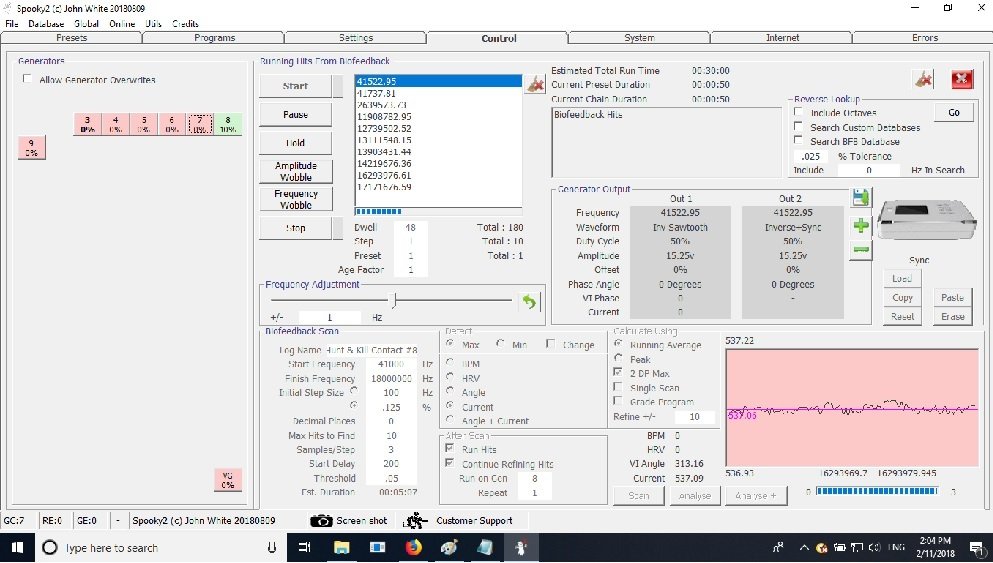Screen dimensions: 993x563
Task: Toggle Run Hits checkbox
Action: click(x=449, y=448)
